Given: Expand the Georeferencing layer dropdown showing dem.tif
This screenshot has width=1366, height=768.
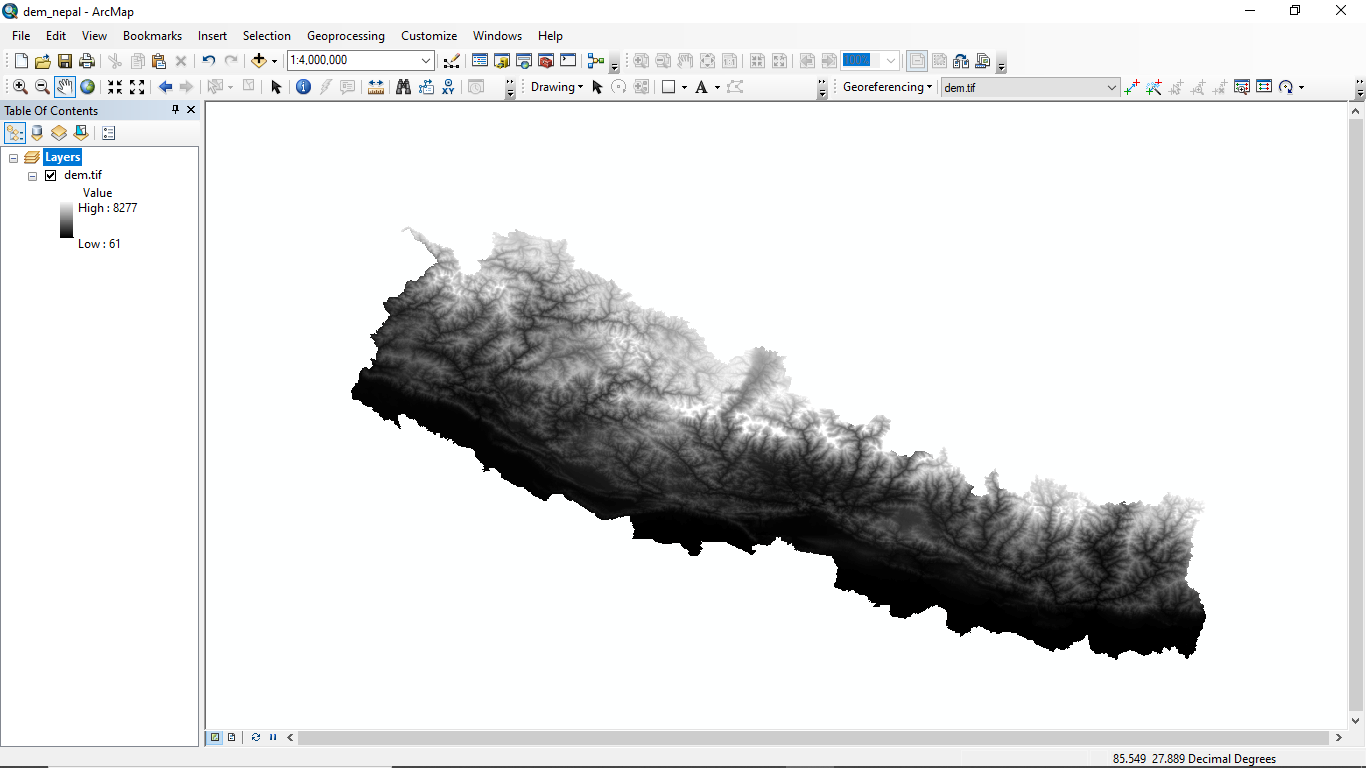Looking at the screenshot, I should (1112, 88).
